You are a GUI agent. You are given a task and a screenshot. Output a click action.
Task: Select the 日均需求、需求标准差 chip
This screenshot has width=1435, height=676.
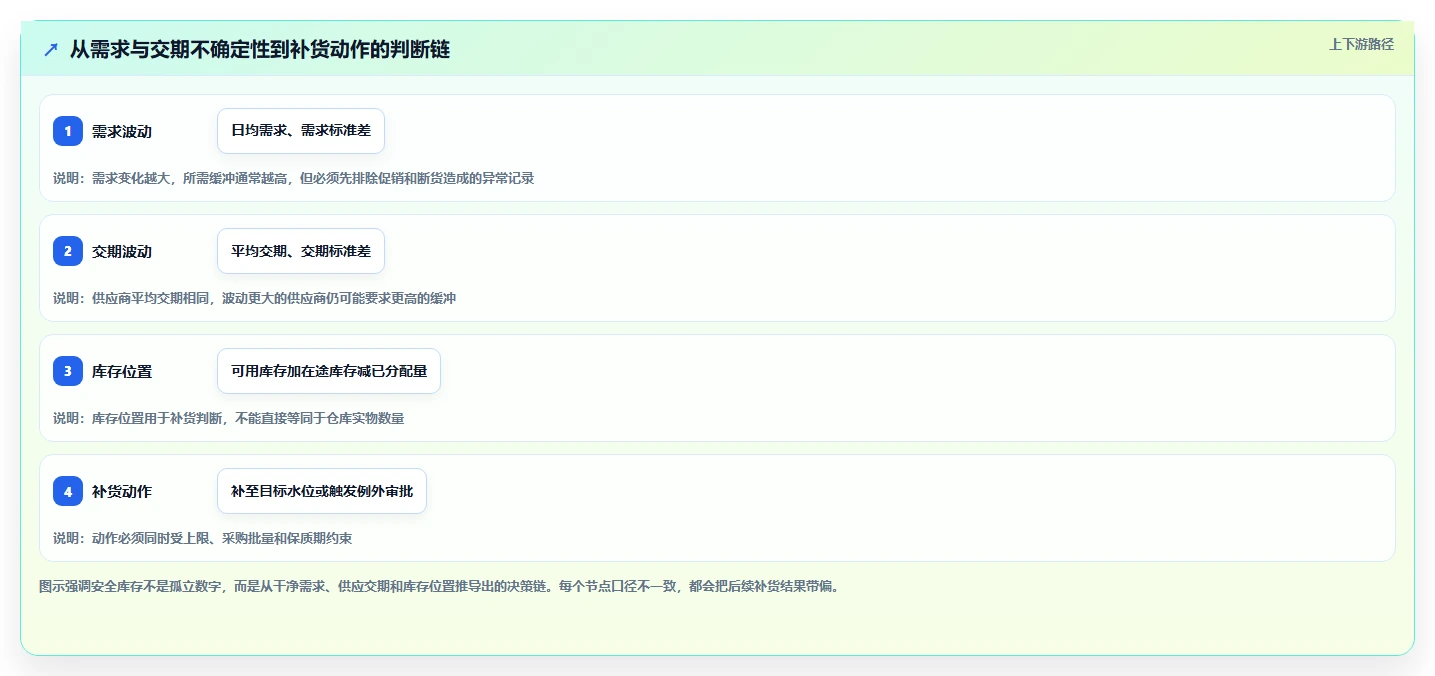301,131
